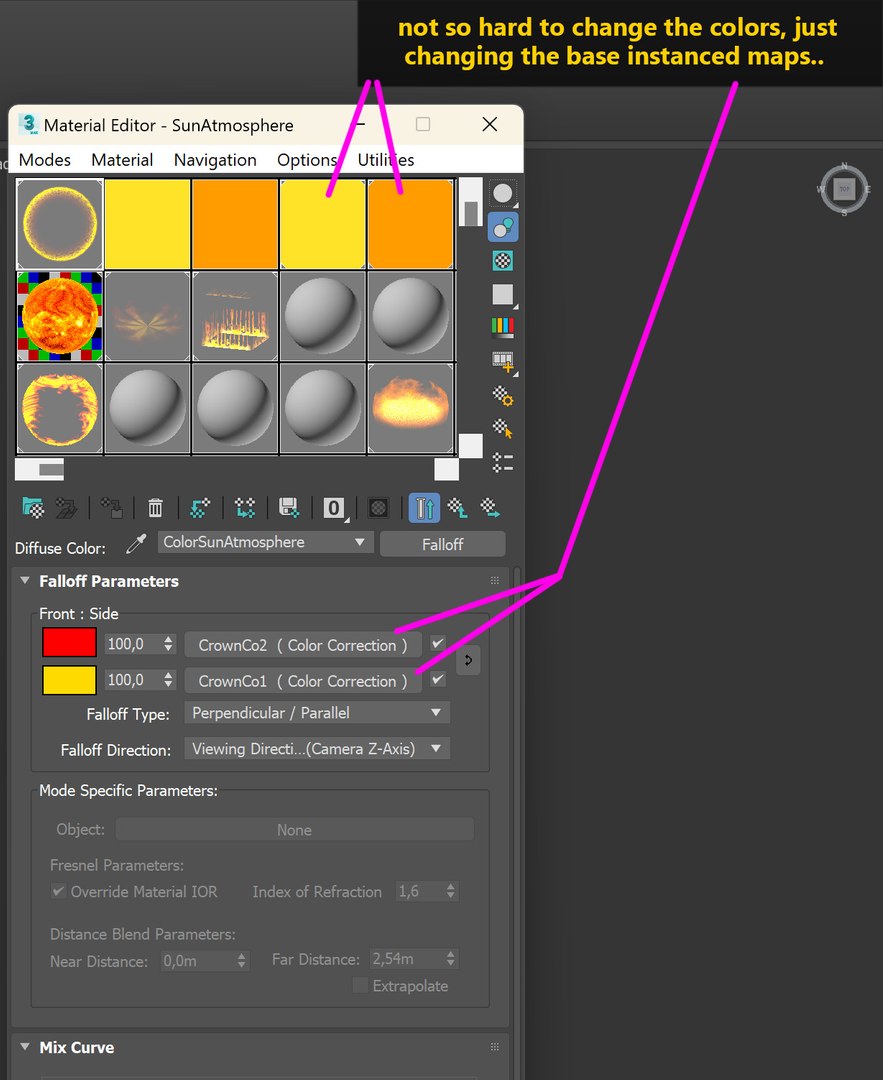883x1080 pixels.
Task: Open the Material/Map Navigator list icon
Action: click(503, 462)
